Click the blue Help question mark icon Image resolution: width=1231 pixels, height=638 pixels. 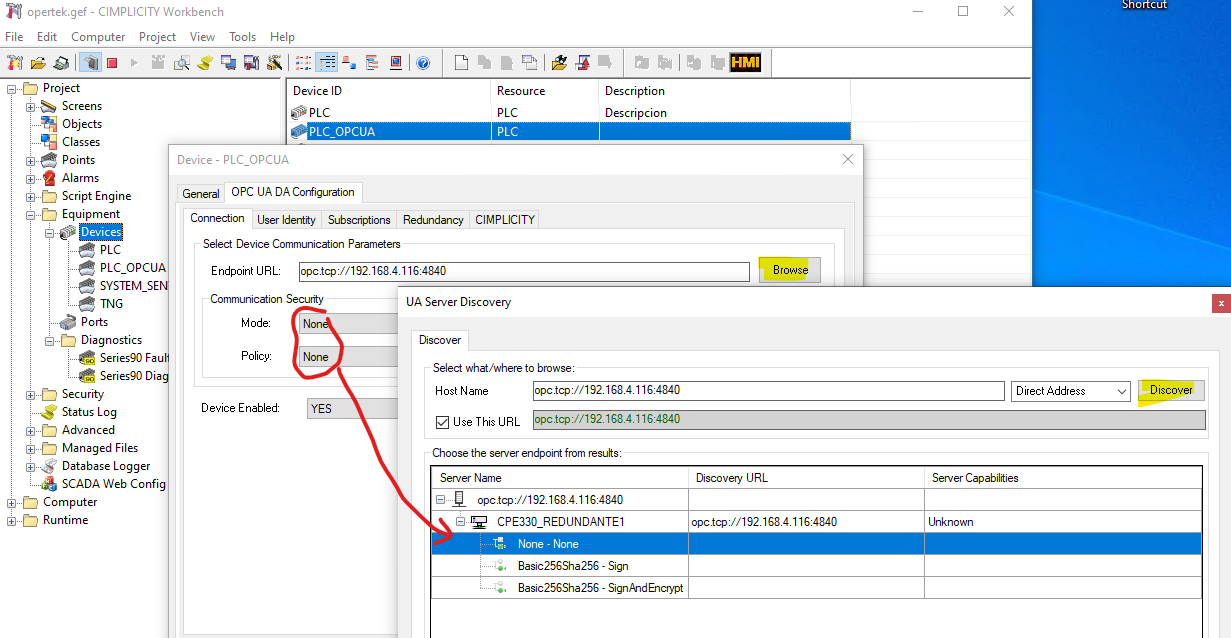pos(423,62)
